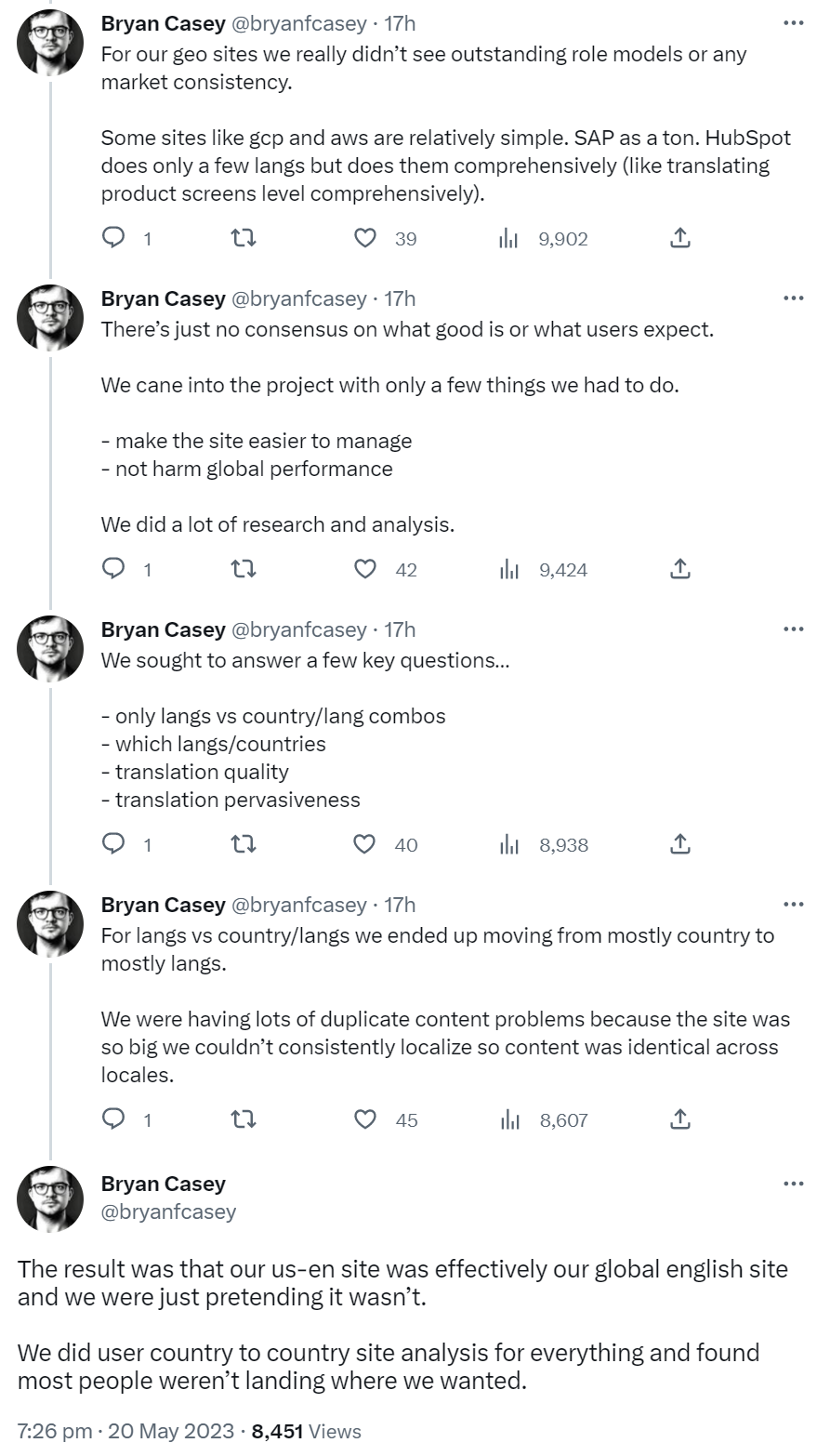Click Bryan Casey name on main tweet
The width and height of the screenshot is (817, 1456).
click(163, 1185)
